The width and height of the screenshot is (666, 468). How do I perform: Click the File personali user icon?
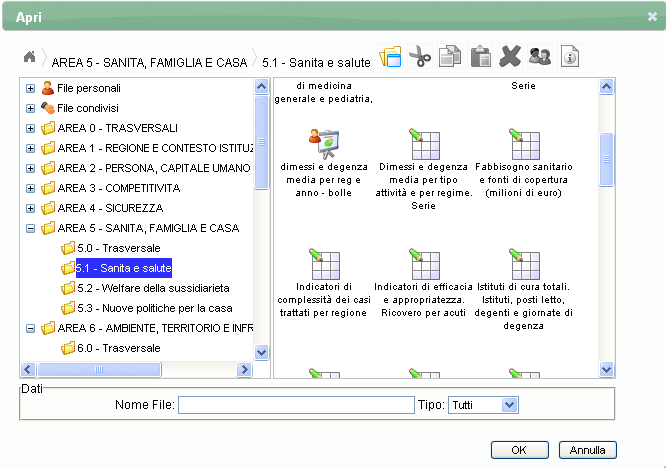(48, 88)
